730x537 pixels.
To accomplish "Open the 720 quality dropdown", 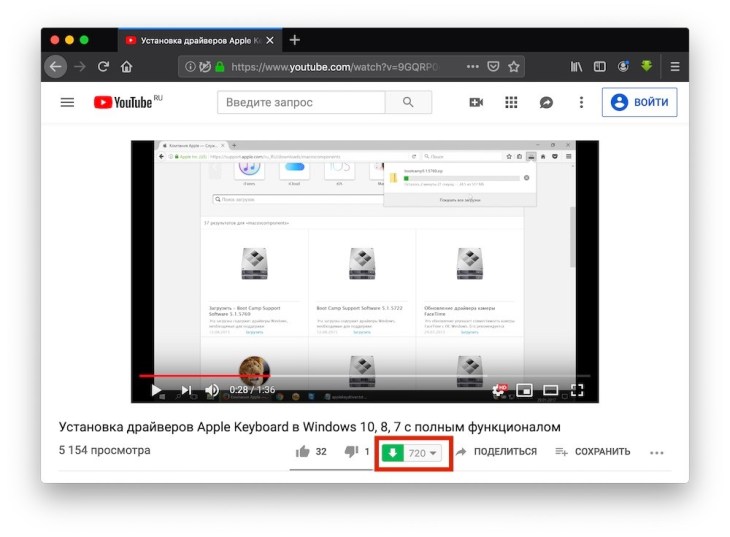I will click(x=422, y=453).
